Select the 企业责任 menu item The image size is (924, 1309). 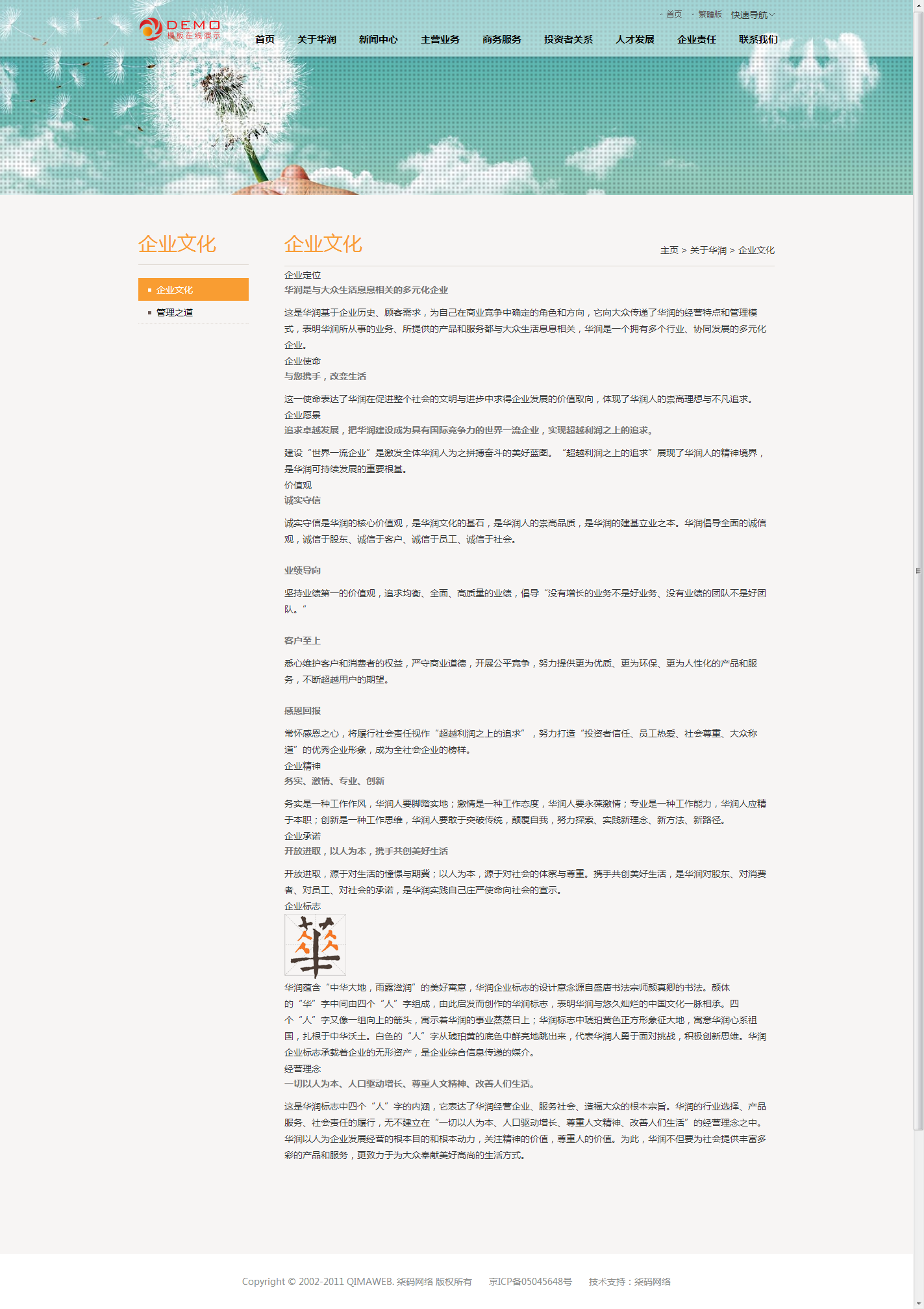click(x=697, y=40)
